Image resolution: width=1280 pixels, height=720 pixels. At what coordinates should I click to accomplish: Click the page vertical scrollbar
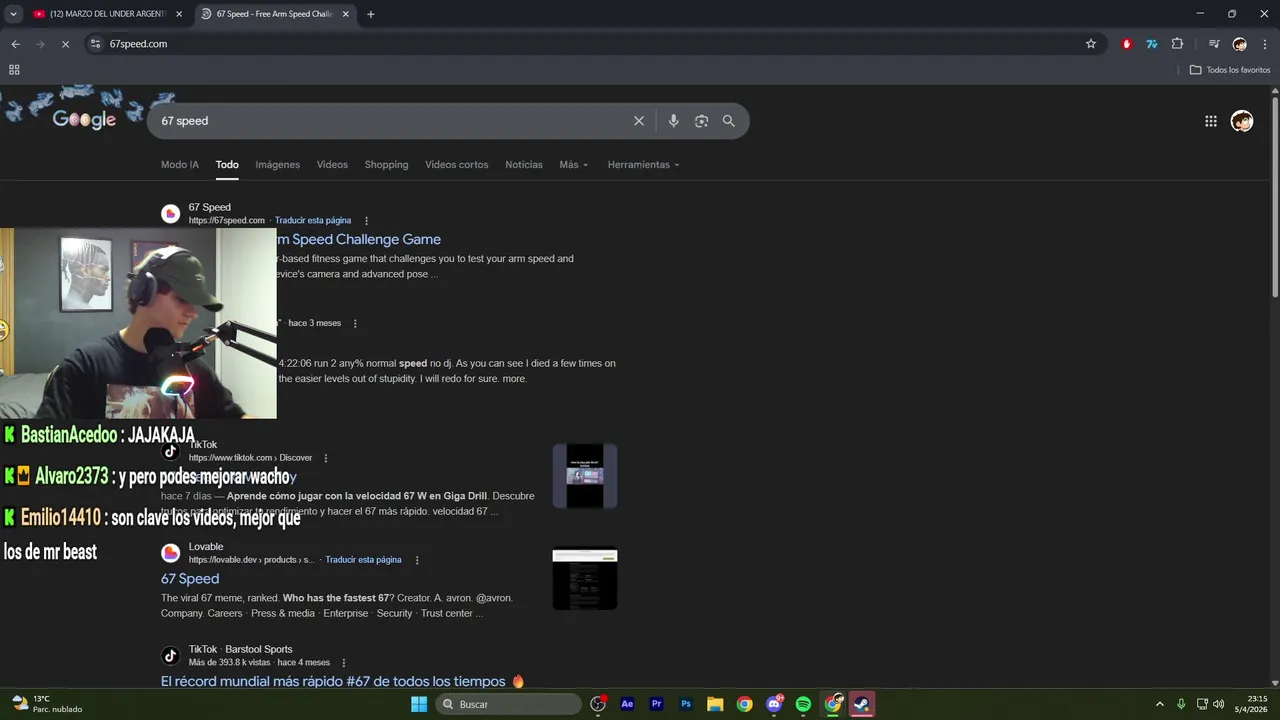click(1275, 196)
